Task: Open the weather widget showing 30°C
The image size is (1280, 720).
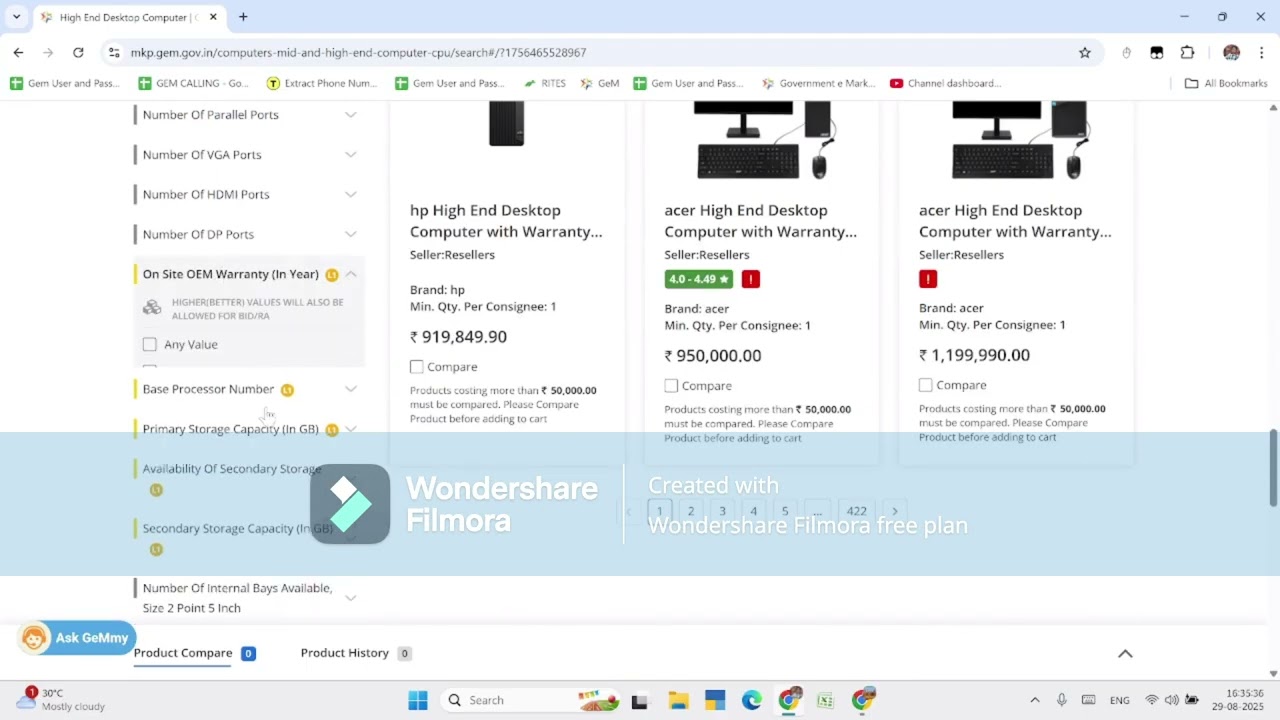Action: pyautogui.click(x=60, y=699)
